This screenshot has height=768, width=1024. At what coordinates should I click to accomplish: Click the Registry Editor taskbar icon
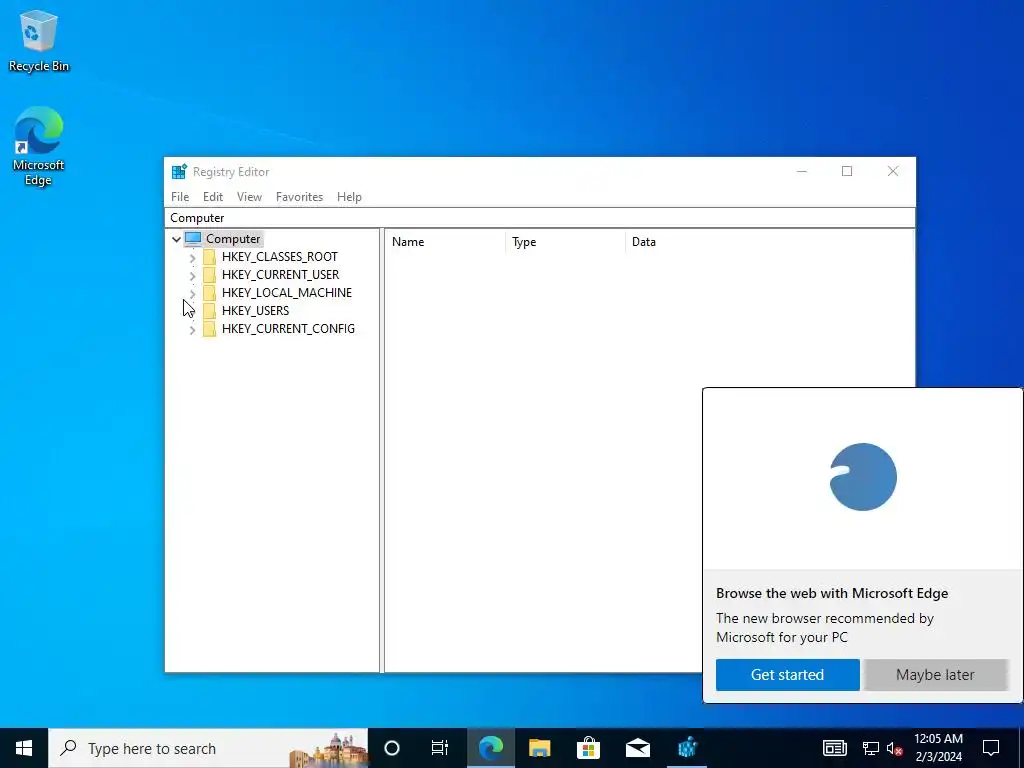pyautogui.click(x=687, y=748)
